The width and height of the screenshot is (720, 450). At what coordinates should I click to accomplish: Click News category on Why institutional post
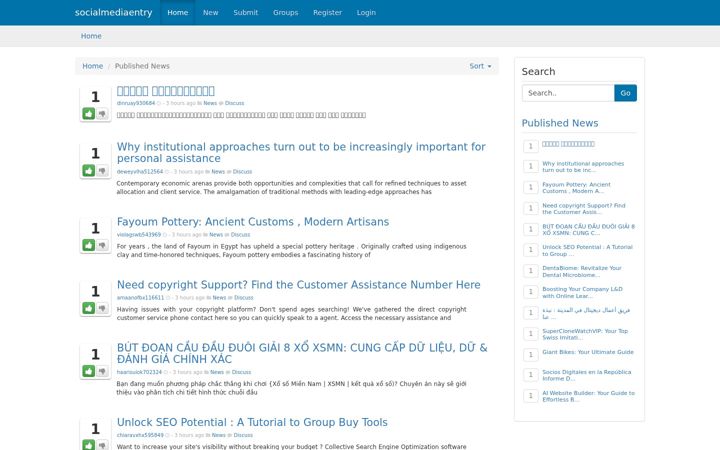coord(218,172)
